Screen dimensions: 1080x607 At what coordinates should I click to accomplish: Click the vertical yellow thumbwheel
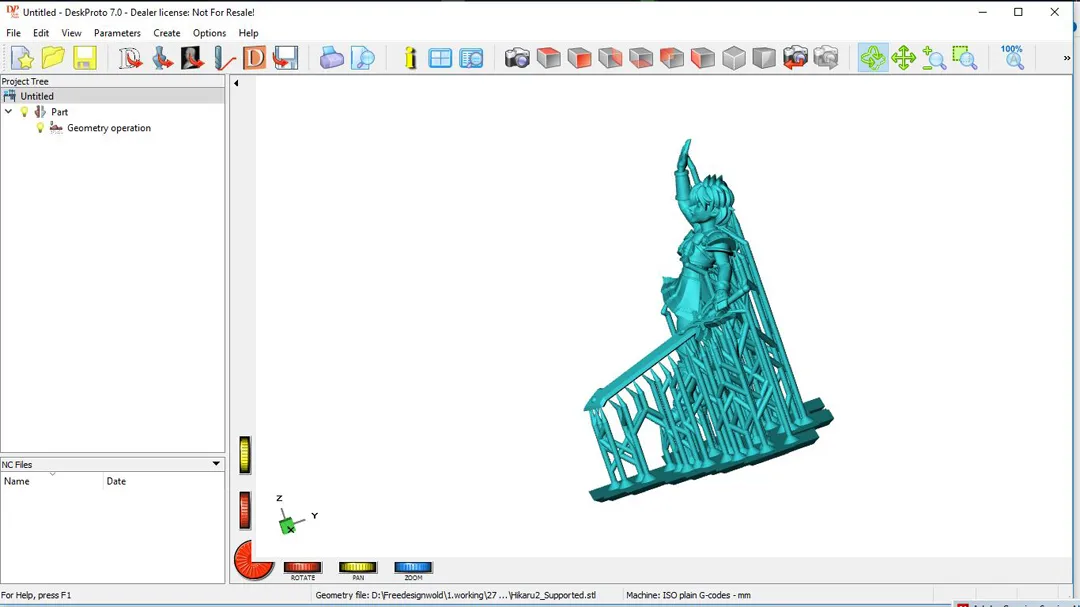click(x=245, y=455)
